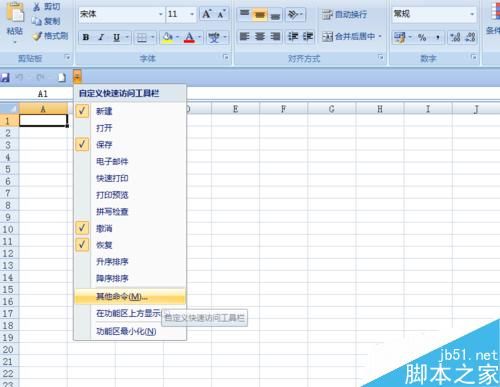Screen dimensions: 500x387
Task: Open the font size dropdown showing 11
Action: point(192,14)
